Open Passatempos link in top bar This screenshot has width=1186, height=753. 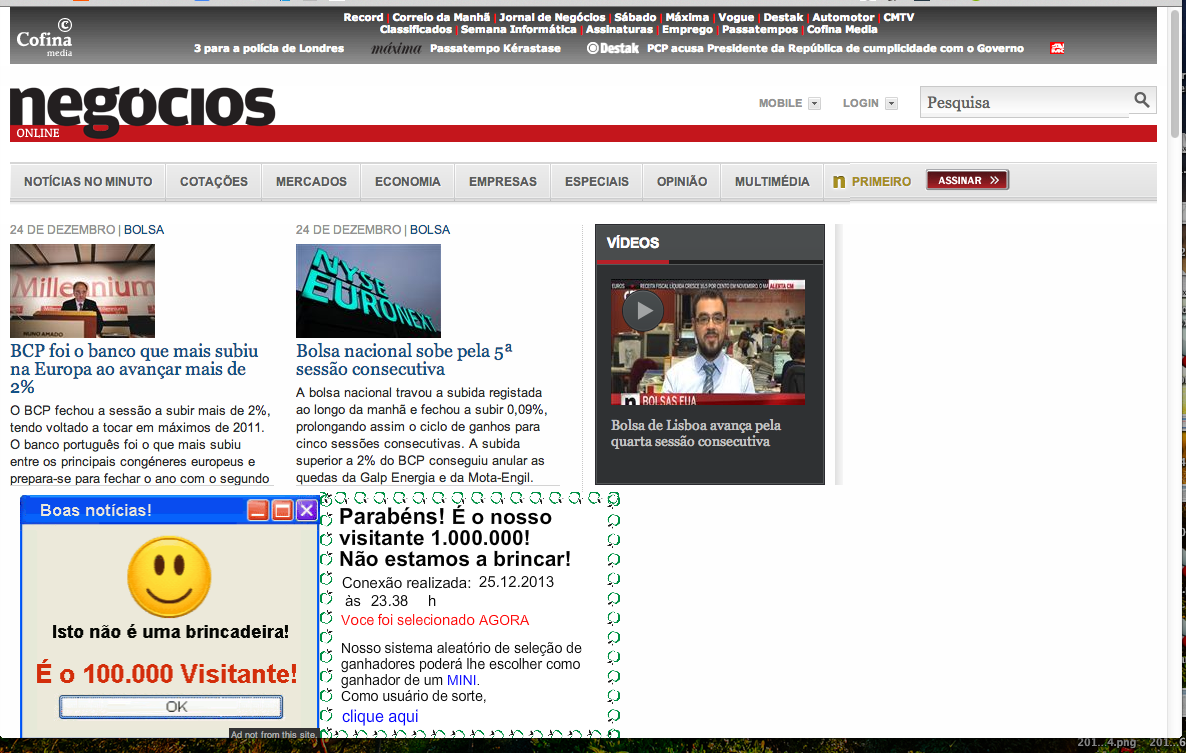(759, 29)
